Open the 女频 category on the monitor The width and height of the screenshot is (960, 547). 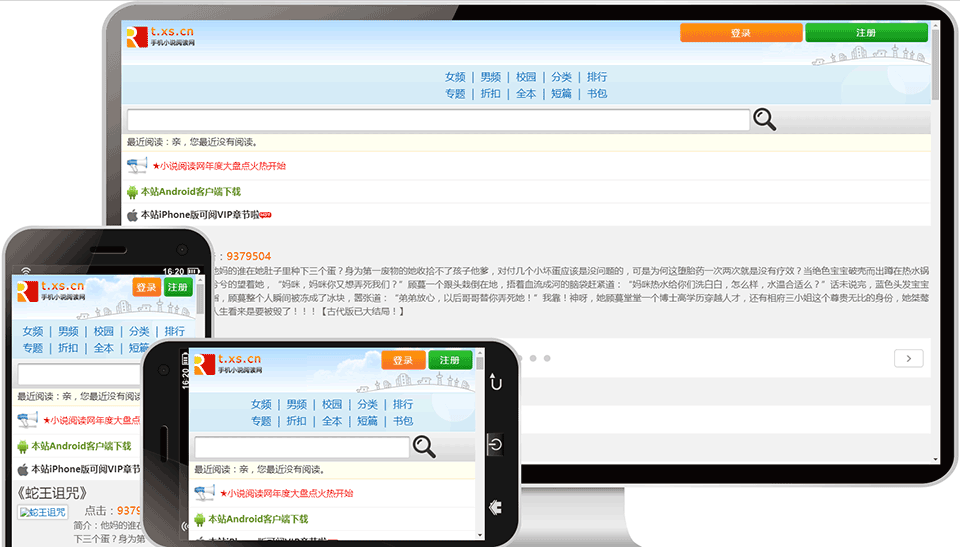[x=455, y=77]
